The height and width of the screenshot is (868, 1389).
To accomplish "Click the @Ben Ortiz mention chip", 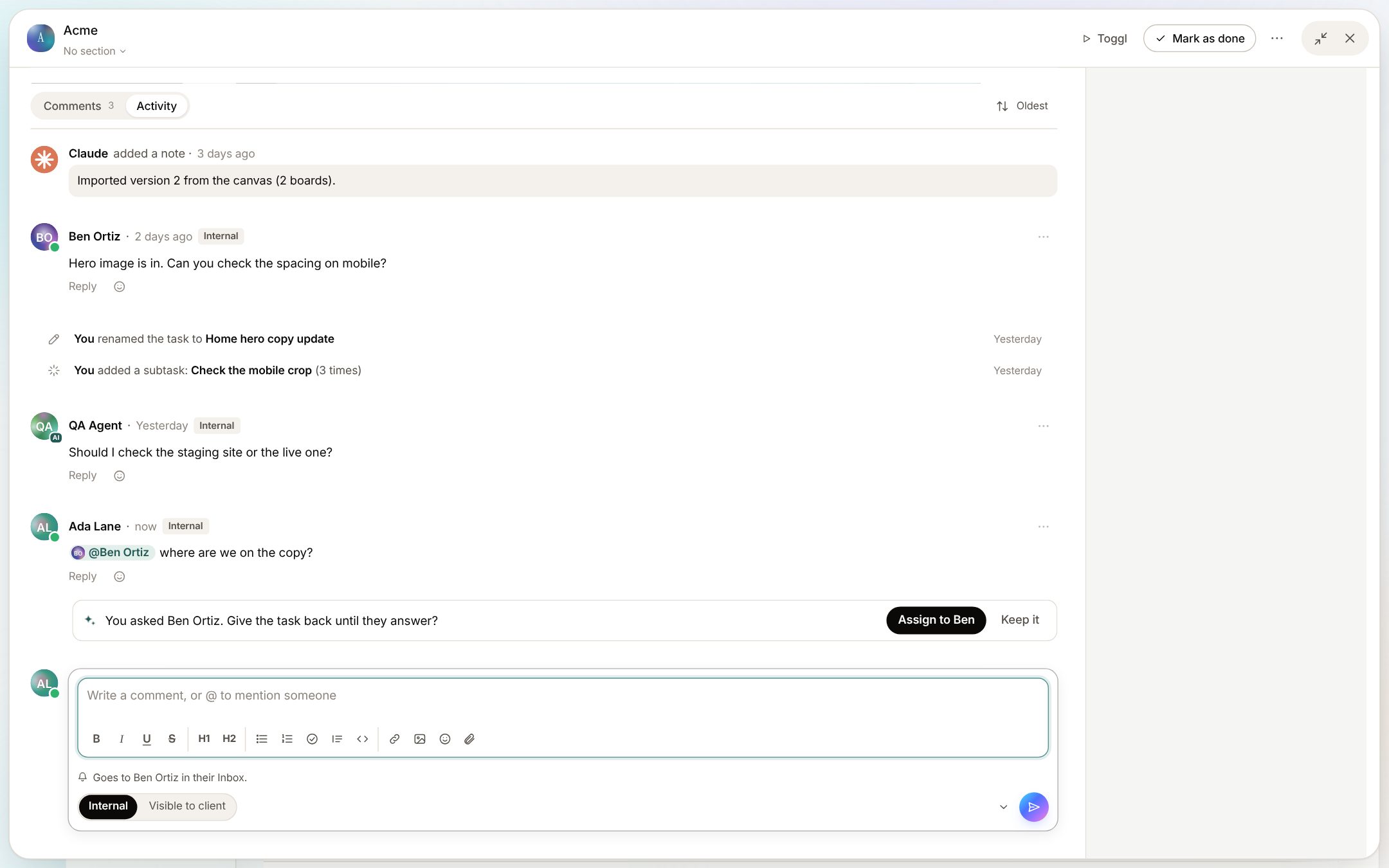I will tap(112, 553).
